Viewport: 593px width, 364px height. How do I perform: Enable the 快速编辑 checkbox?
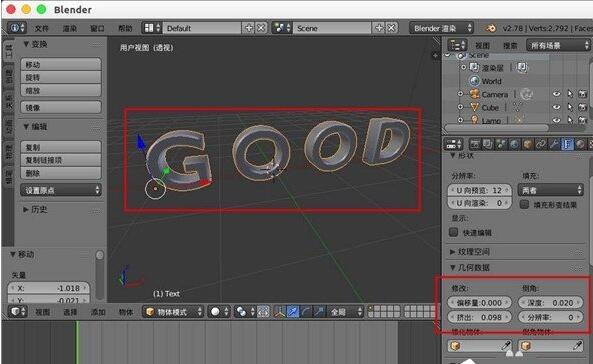coord(453,232)
